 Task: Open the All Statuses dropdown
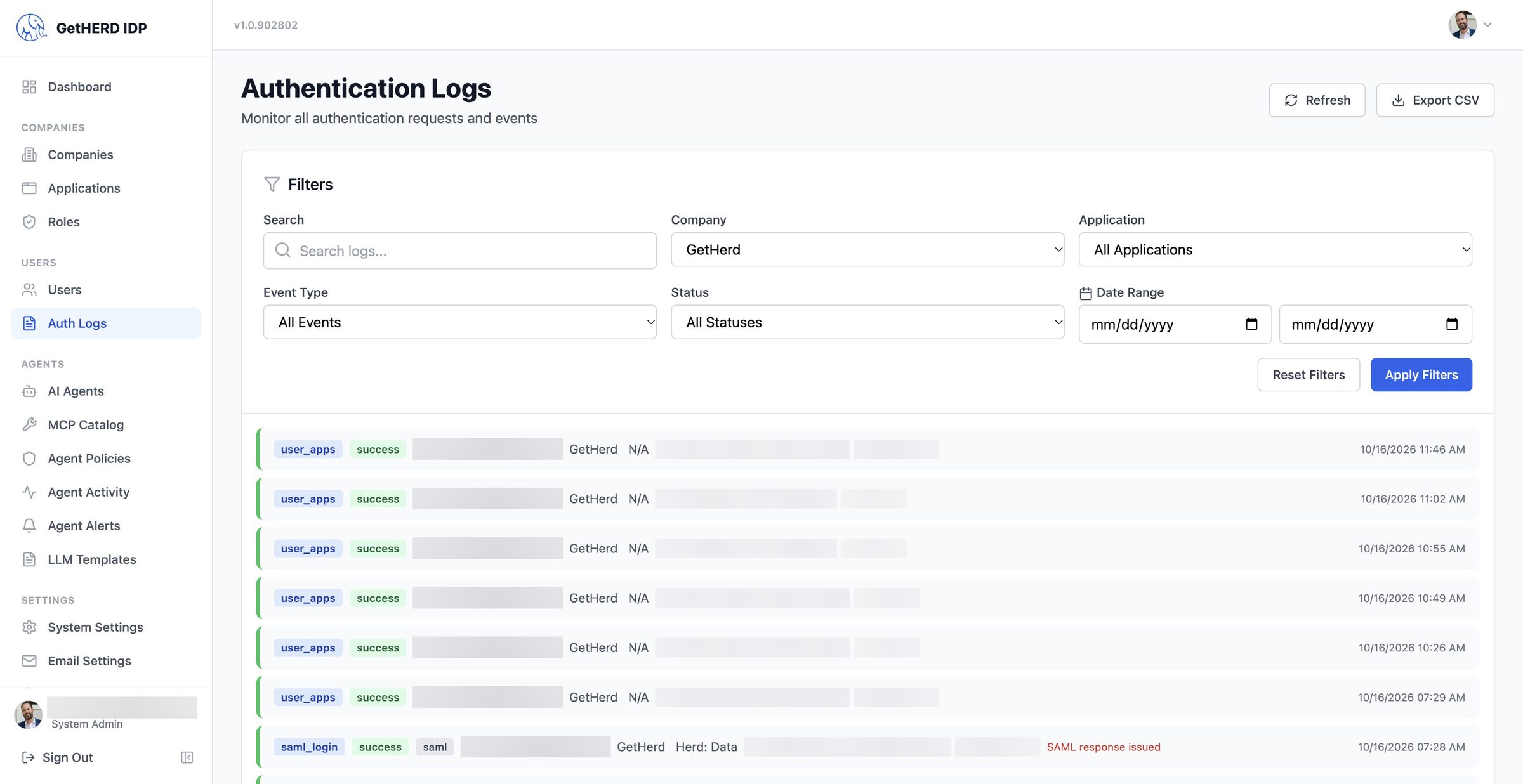867,322
